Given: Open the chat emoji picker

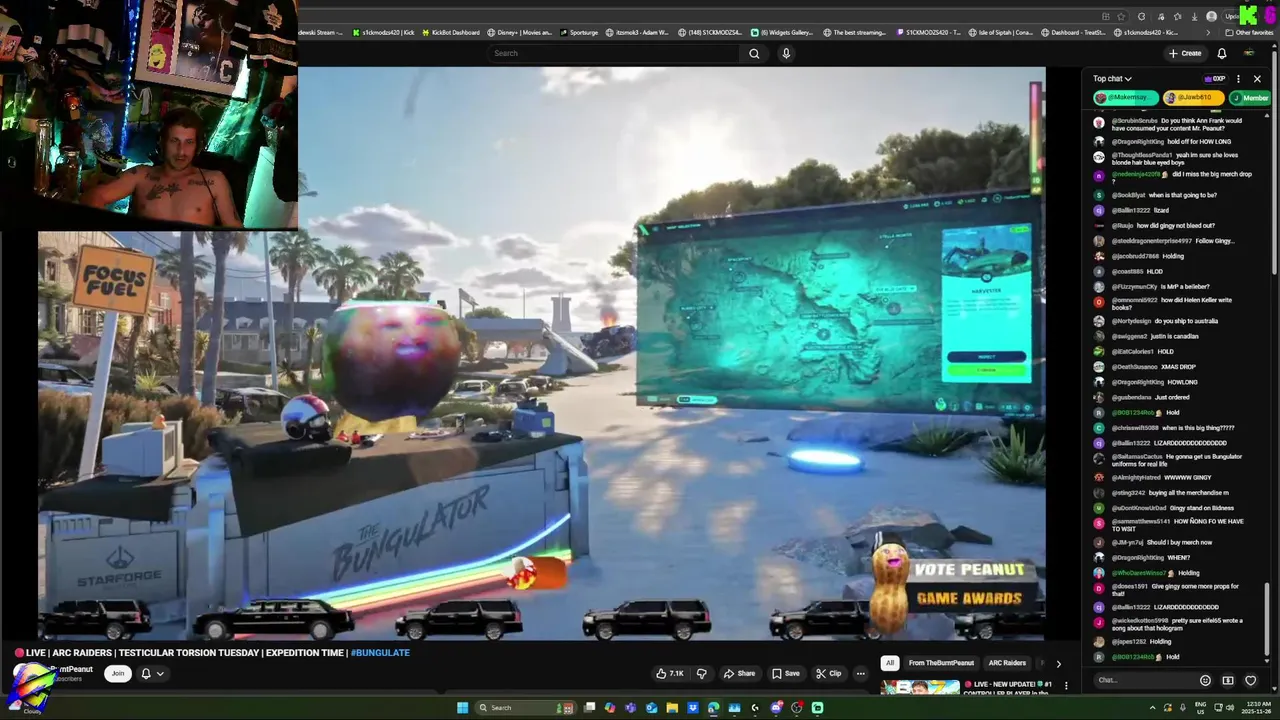Looking at the screenshot, I should click(1205, 680).
